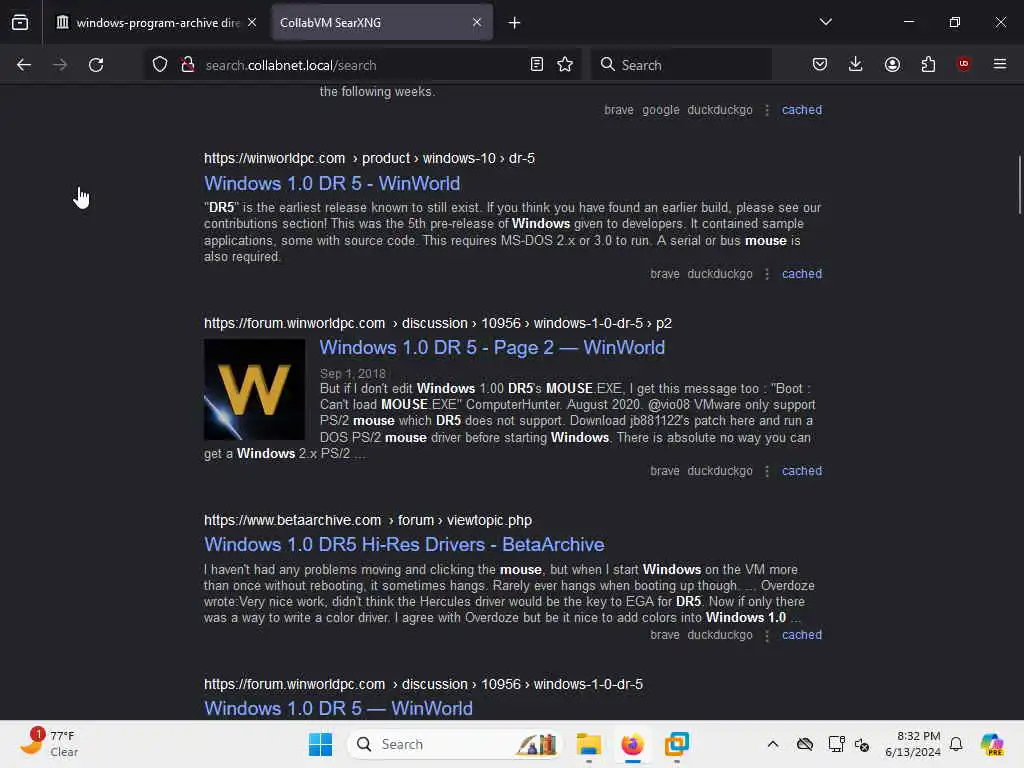Reload the current search page
Viewport: 1024px width, 768px height.
click(96, 65)
